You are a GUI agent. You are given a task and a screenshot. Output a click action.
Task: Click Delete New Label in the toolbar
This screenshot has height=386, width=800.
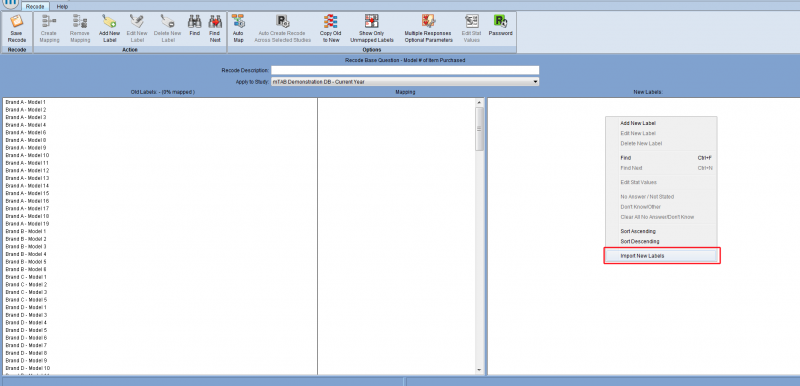[x=167, y=29]
